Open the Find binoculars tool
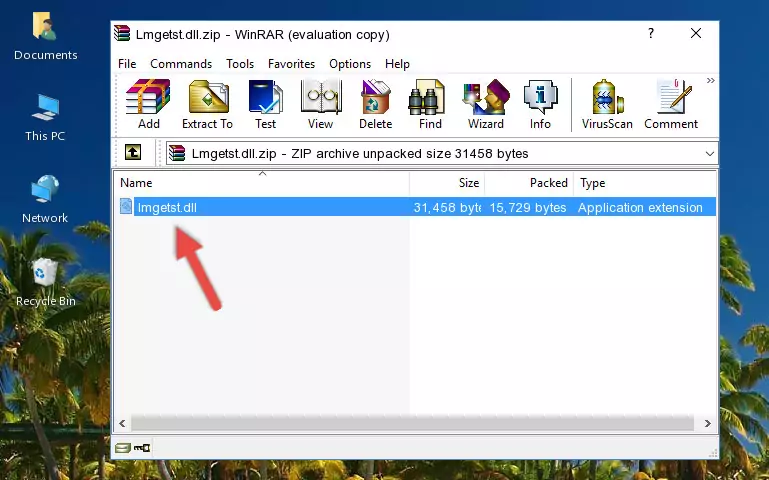 tap(430, 104)
